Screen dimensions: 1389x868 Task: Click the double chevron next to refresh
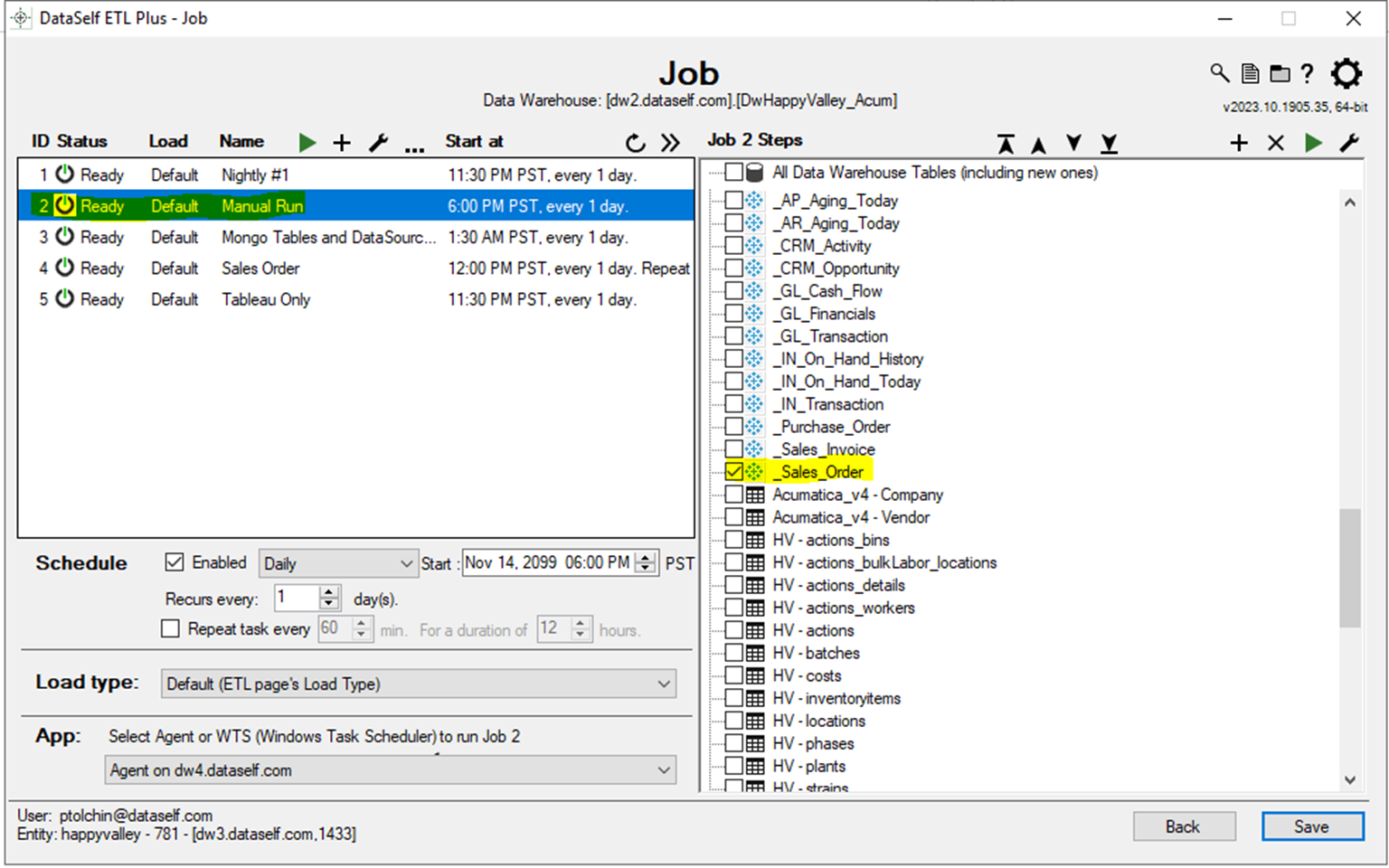pos(670,143)
